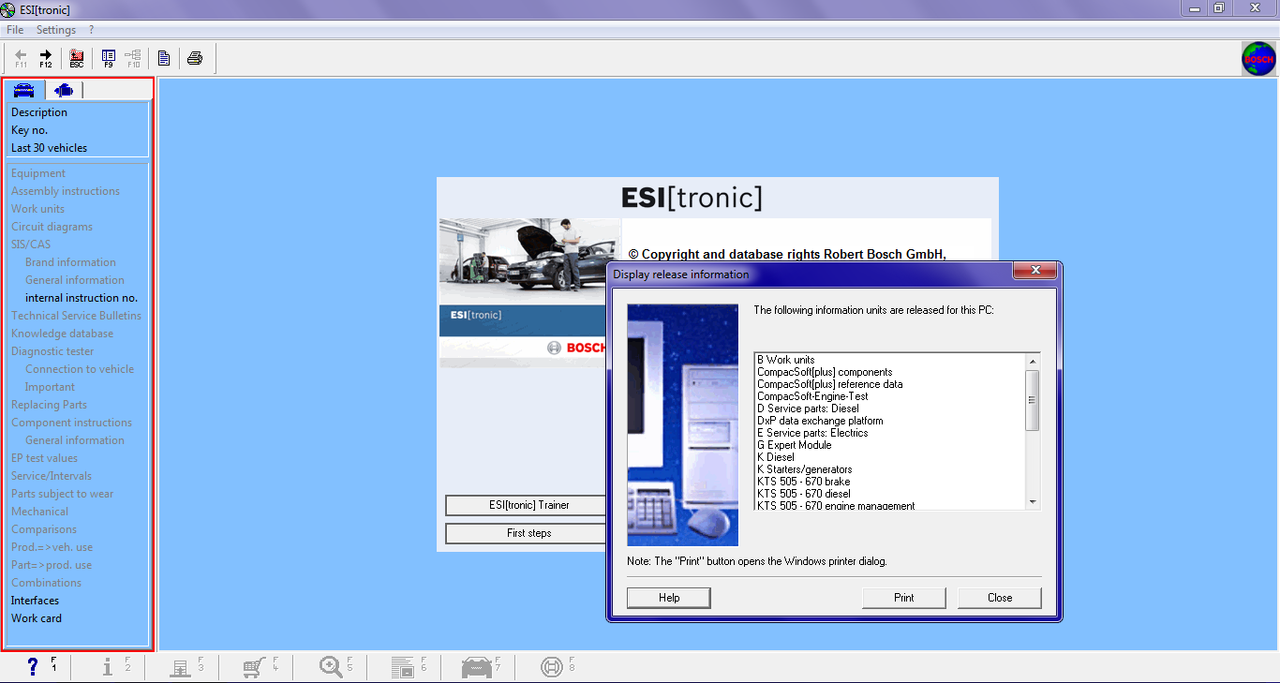Select 'DxP data exchange platform' entry
This screenshot has width=1280, height=683.
pyautogui.click(x=820, y=421)
